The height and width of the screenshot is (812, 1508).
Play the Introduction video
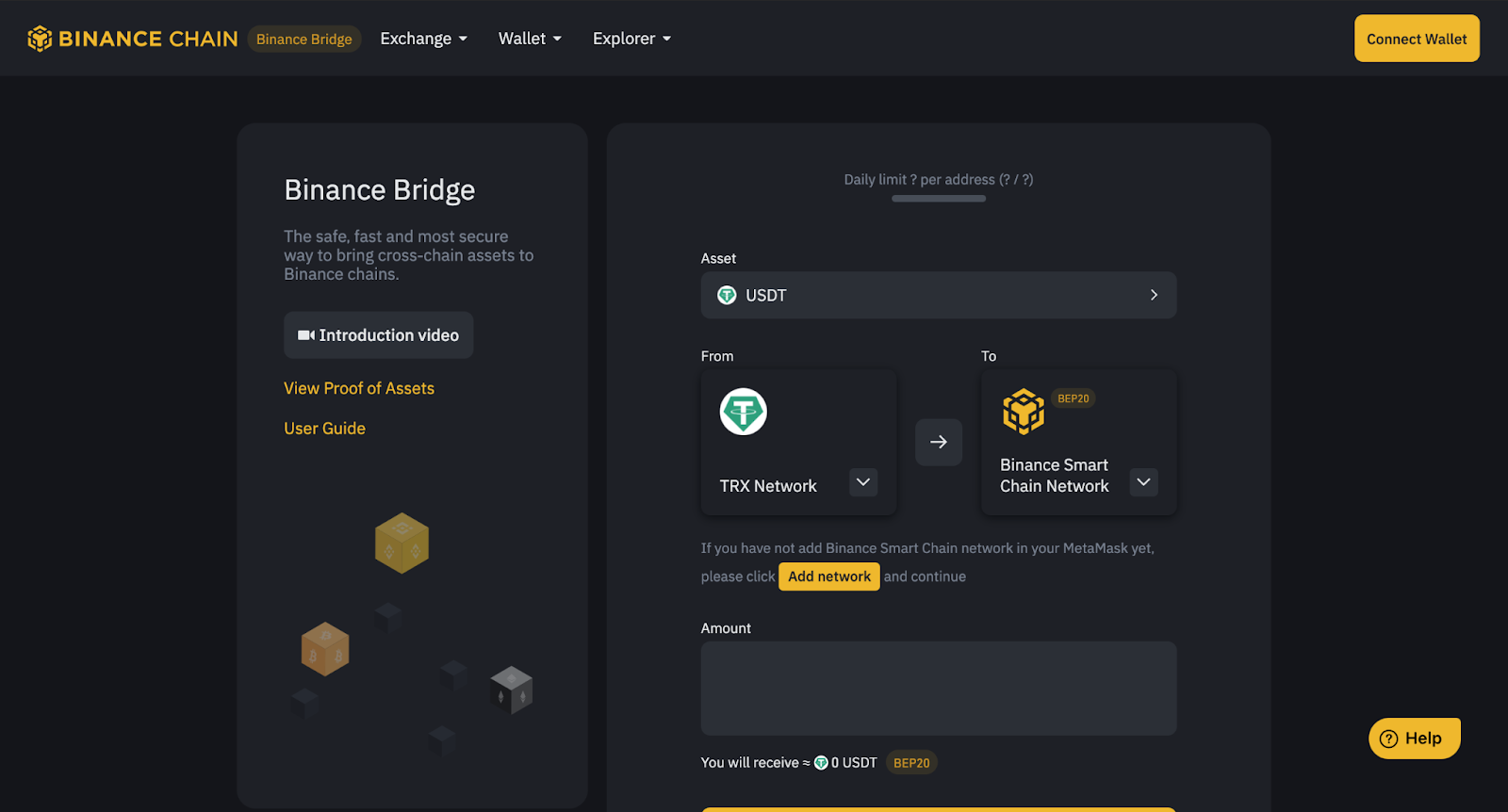pyautogui.click(x=378, y=335)
